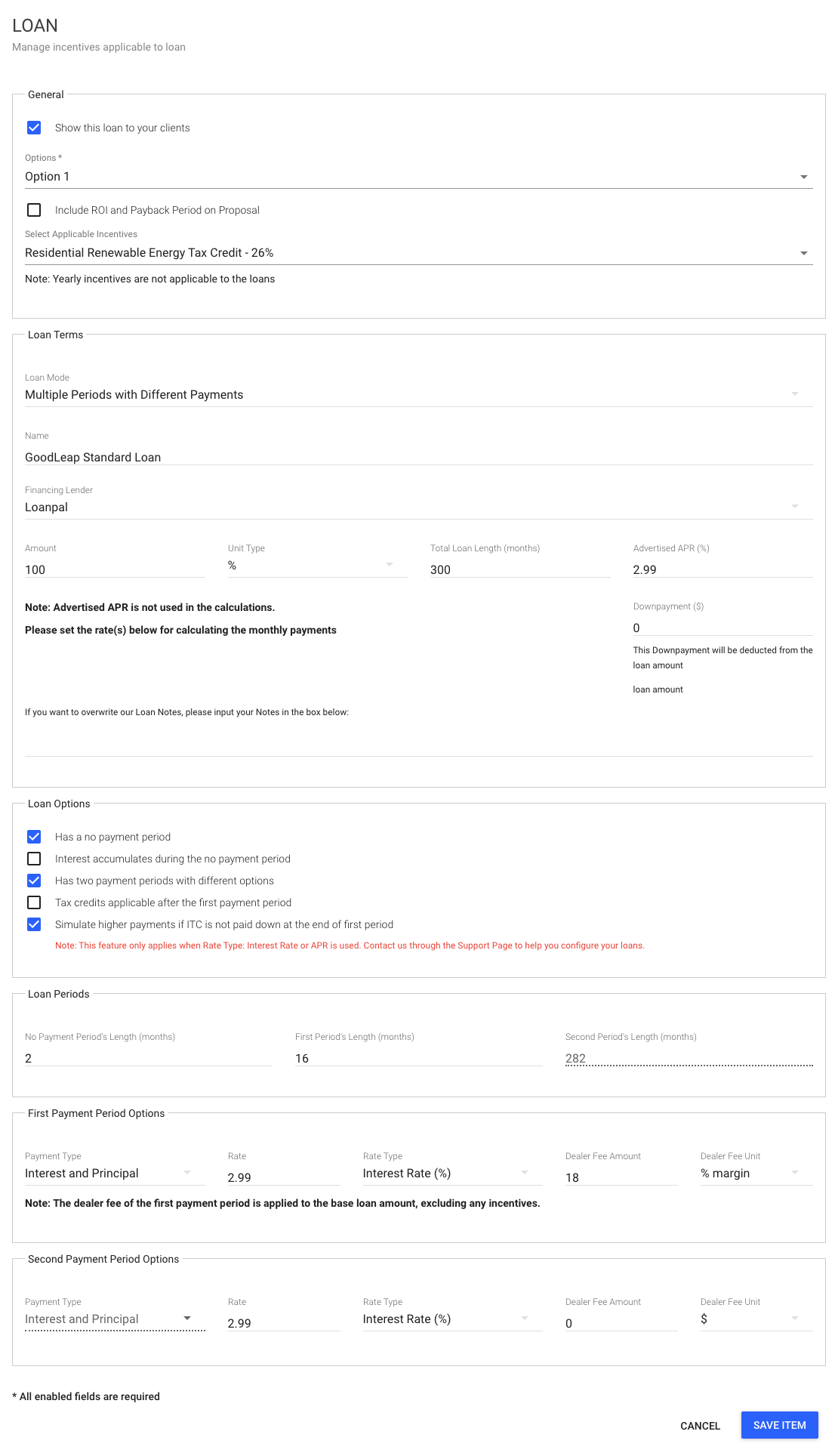838x1456 pixels.
Task: Check "Interest accumulates during the no payment period"
Action: point(34,859)
